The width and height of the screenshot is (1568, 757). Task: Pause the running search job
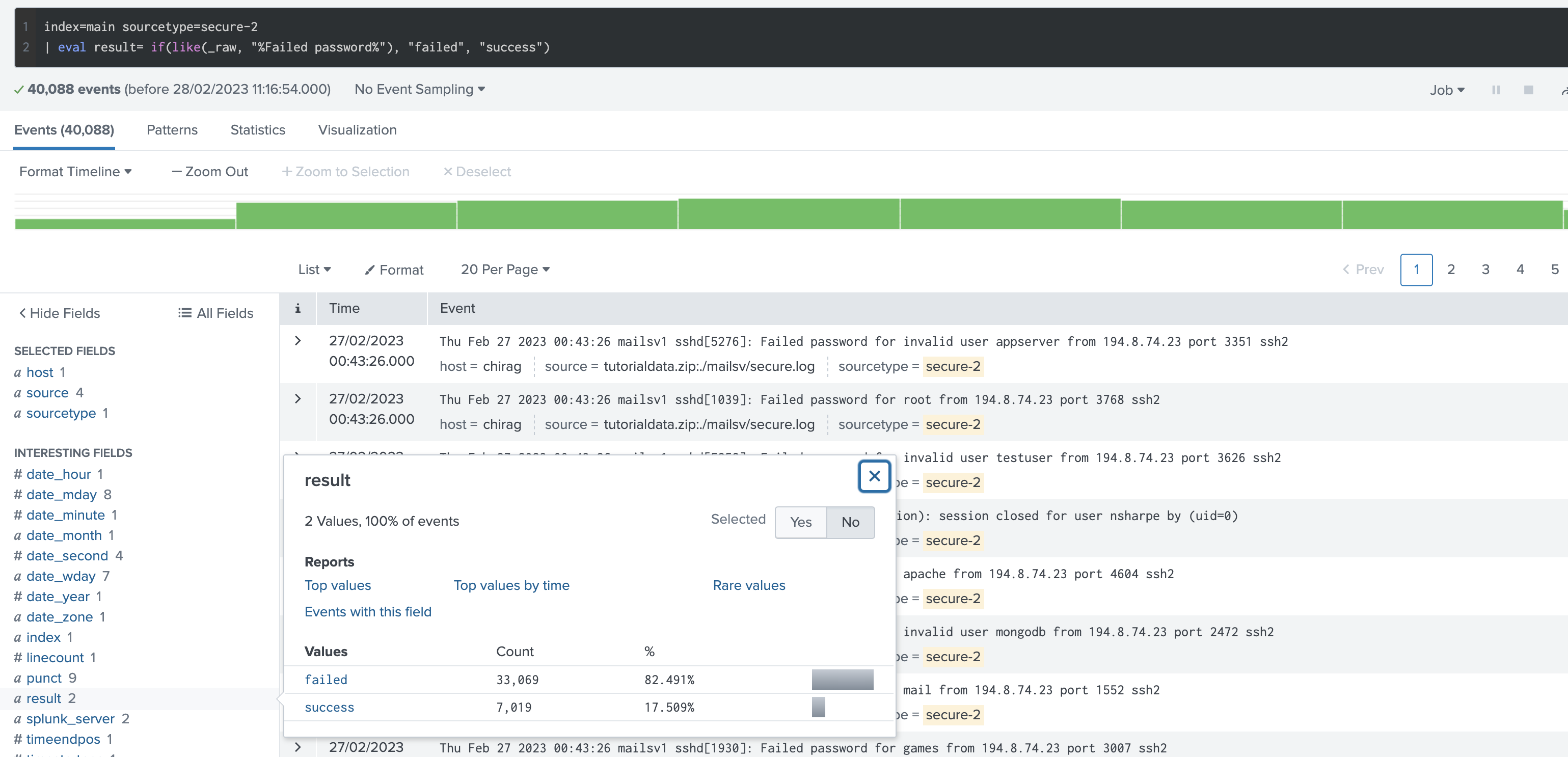[x=1496, y=90]
